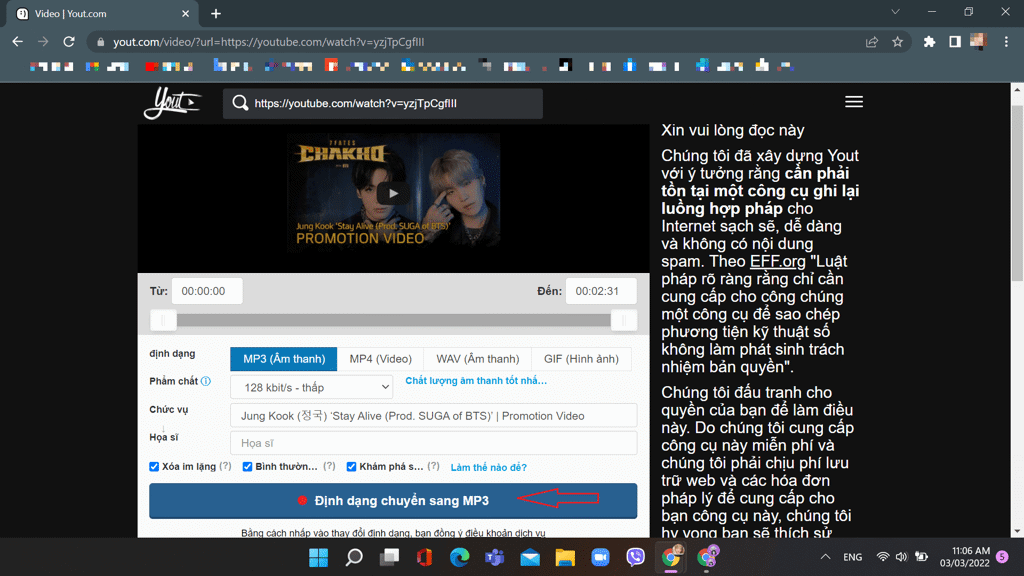This screenshot has width=1024, height=576.
Task: Click the Họa sĩ artist field
Action: coord(434,443)
